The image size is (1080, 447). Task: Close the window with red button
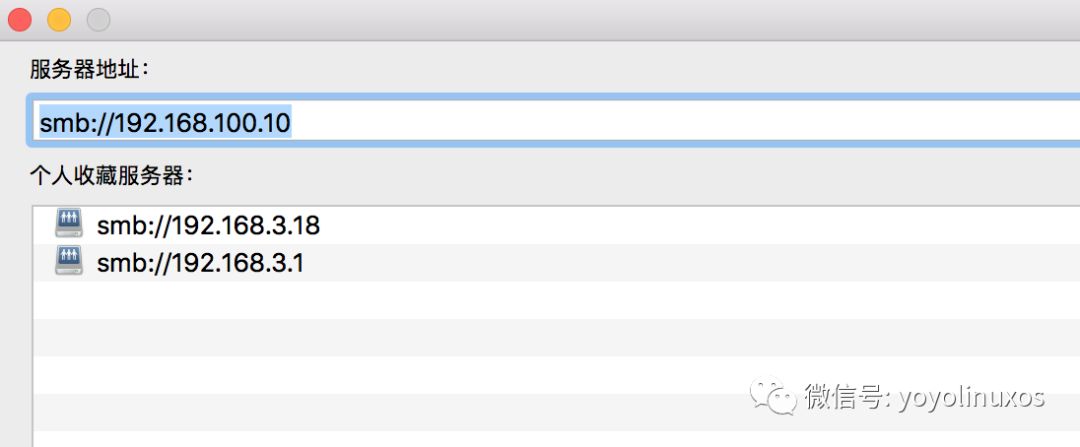[x=20, y=19]
